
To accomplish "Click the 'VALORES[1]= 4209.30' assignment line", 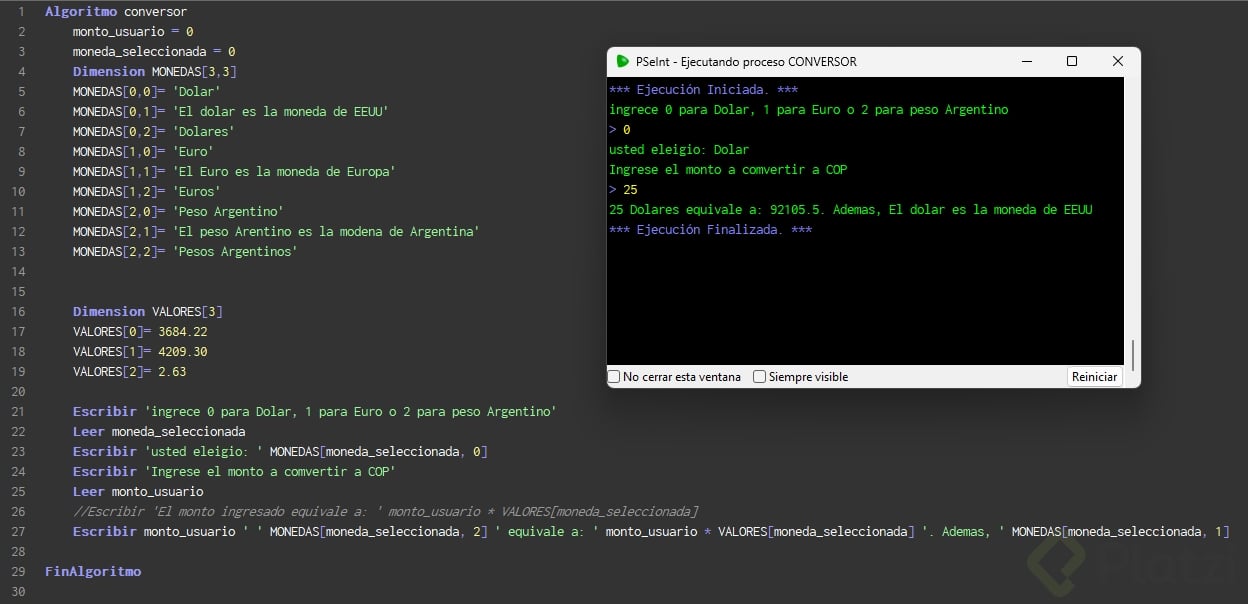I will 140,351.
